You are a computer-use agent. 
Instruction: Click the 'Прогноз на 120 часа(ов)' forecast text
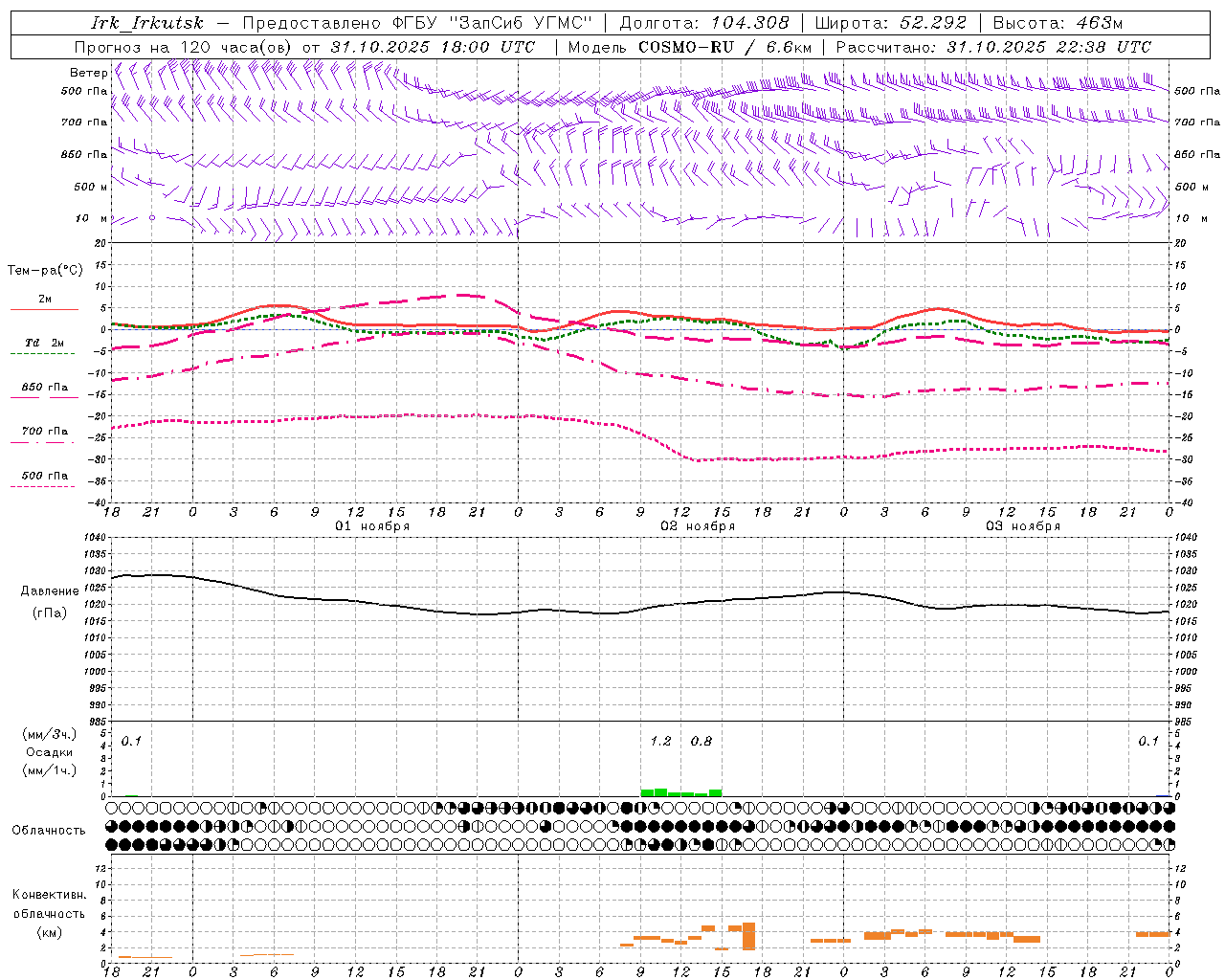(x=183, y=47)
